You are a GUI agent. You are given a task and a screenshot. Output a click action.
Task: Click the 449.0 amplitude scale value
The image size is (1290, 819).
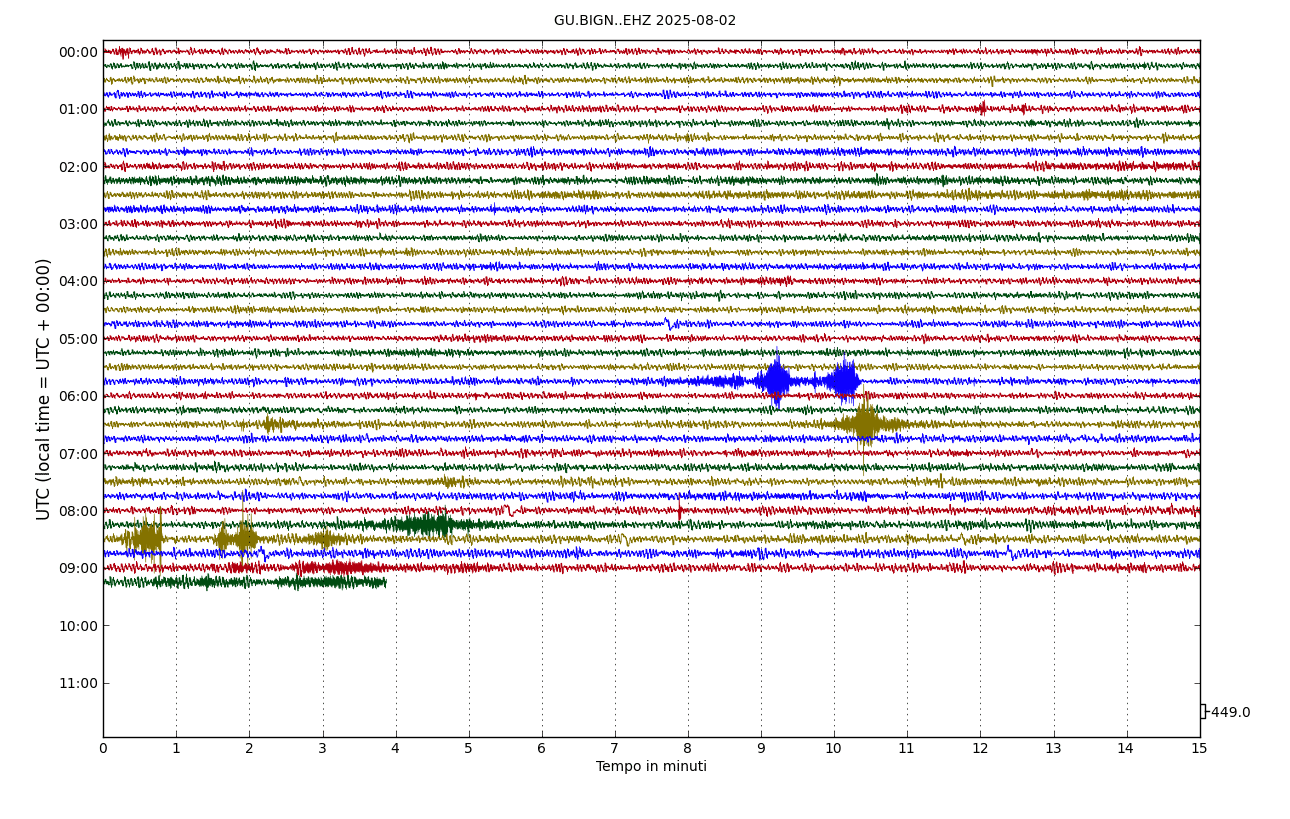1230,713
